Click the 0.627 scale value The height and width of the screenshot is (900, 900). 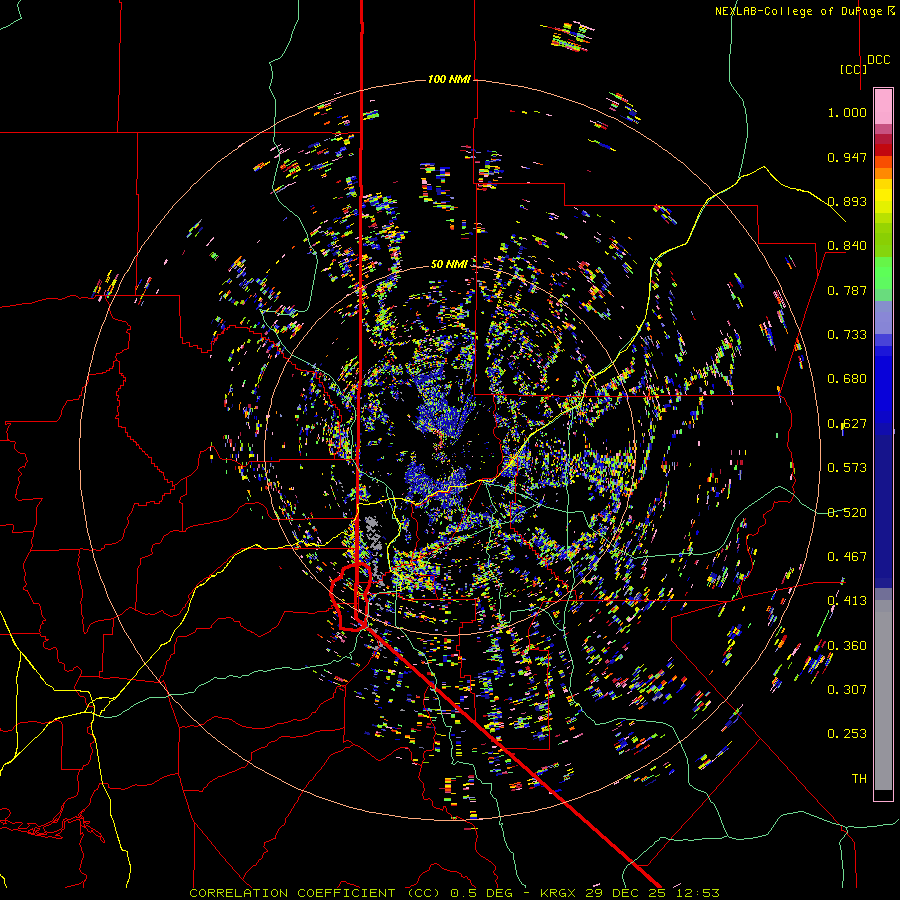847,424
